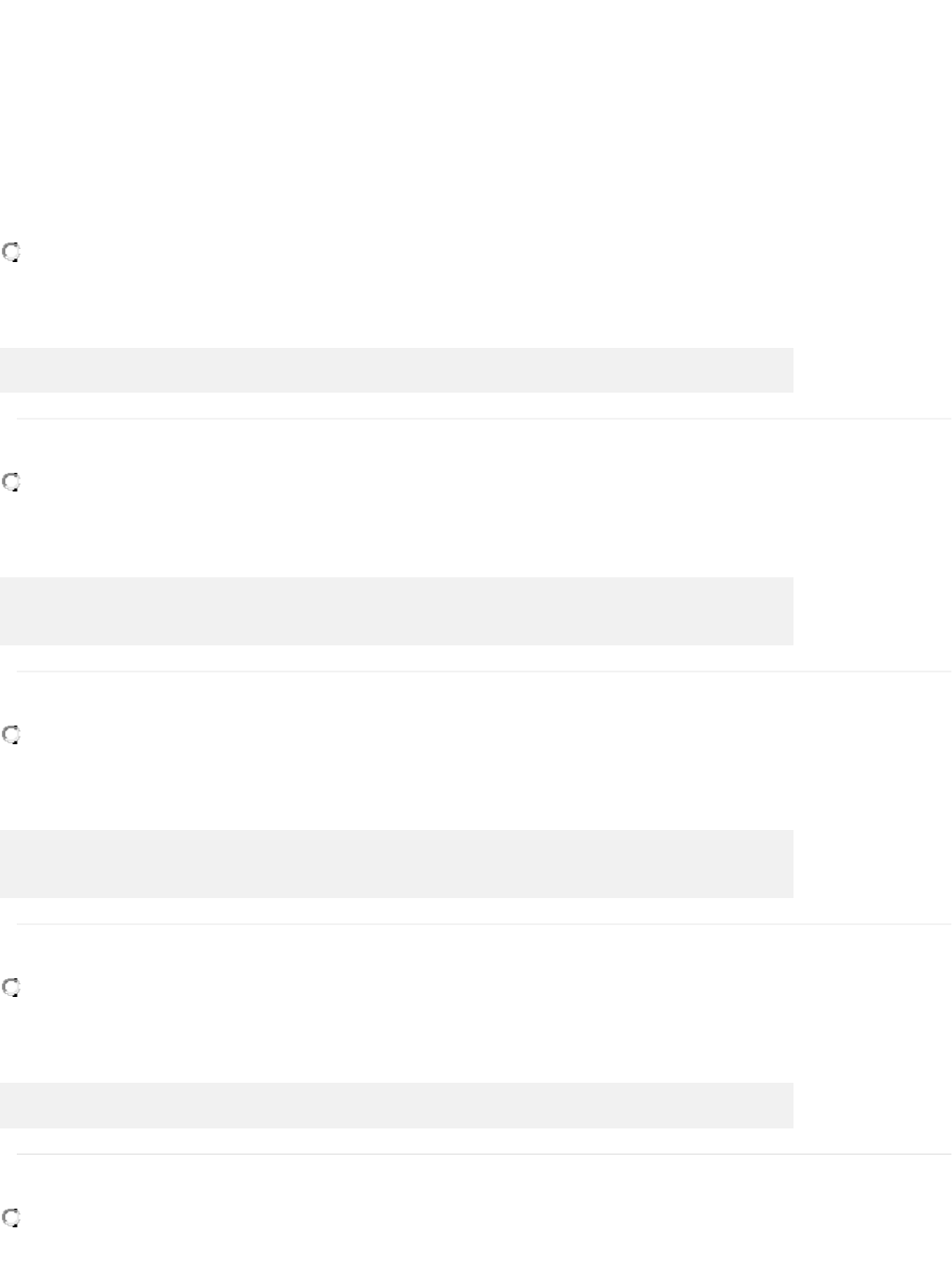Focus the tall gray box under second radio
The height and width of the screenshot is (1287, 952).
click(x=396, y=611)
